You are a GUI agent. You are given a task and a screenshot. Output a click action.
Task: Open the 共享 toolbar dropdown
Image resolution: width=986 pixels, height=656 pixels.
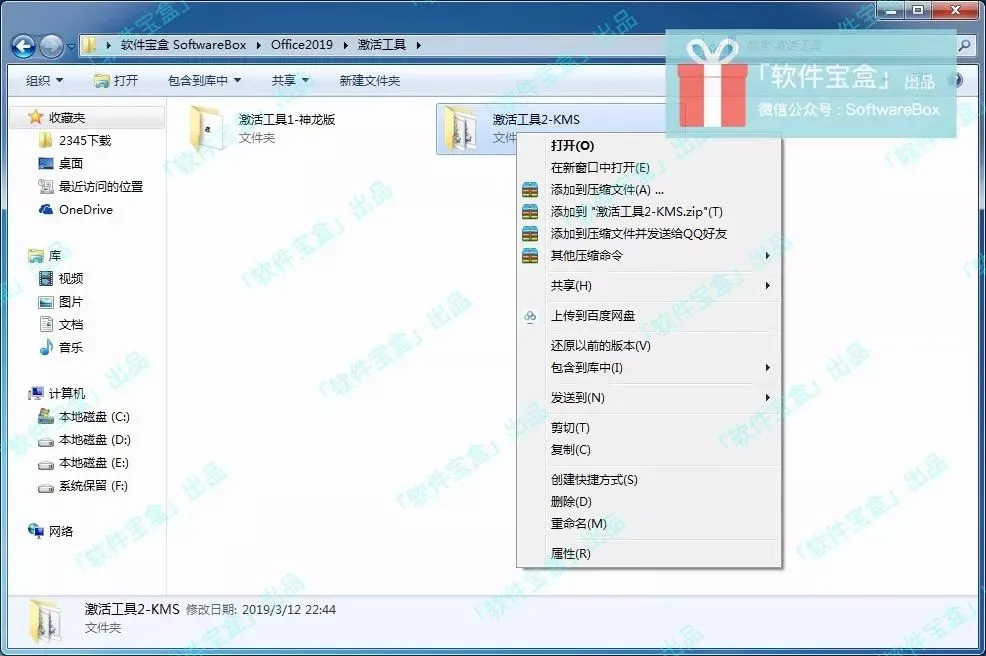pyautogui.click(x=290, y=81)
